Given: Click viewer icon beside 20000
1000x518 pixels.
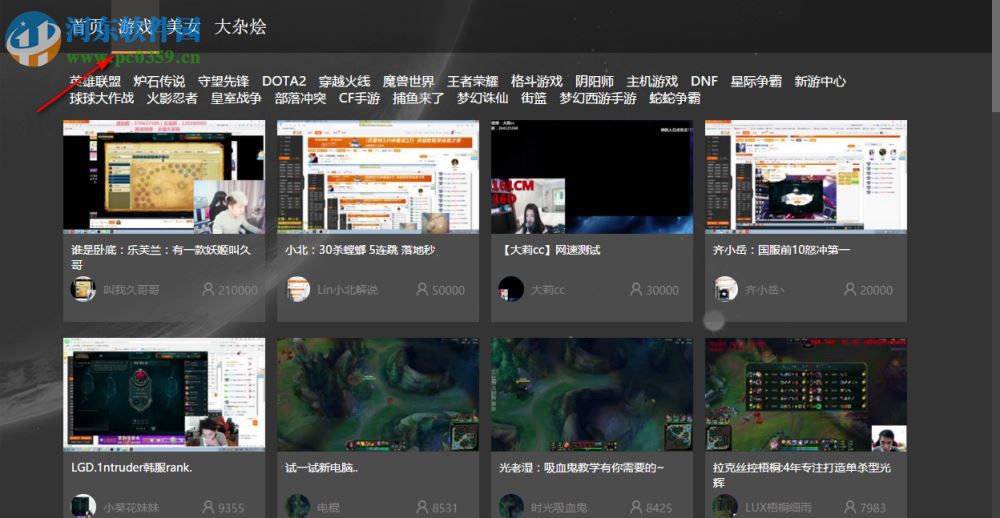Looking at the screenshot, I should pyautogui.click(x=850, y=289).
